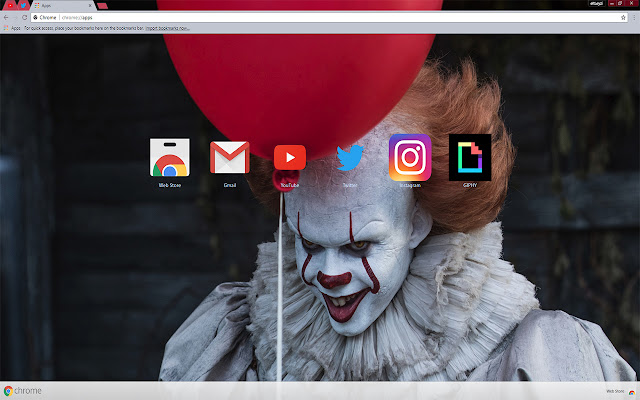Select the Apps tab
Image resolution: width=640 pixels, height=400 pixels.
click(x=61, y=6)
